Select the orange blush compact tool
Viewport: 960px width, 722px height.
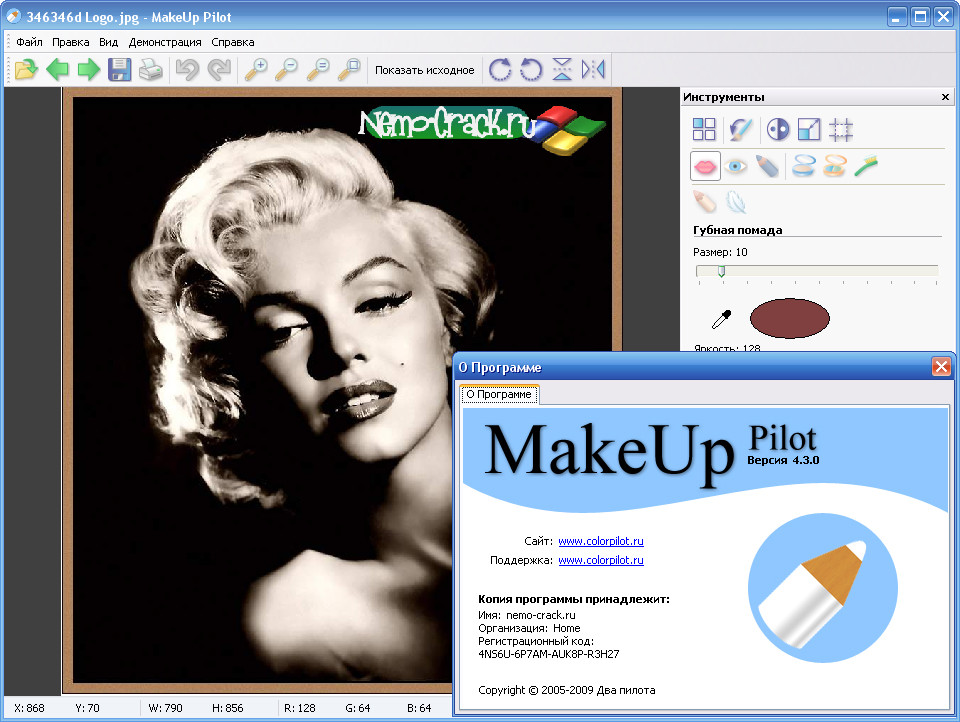[x=834, y=166]
